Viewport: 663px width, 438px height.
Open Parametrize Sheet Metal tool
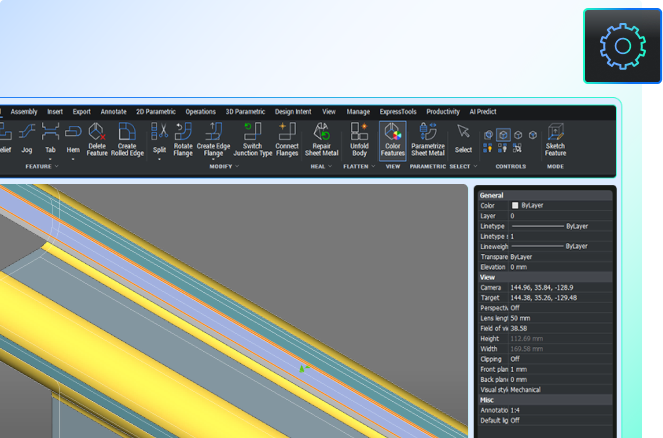[428, 139]
